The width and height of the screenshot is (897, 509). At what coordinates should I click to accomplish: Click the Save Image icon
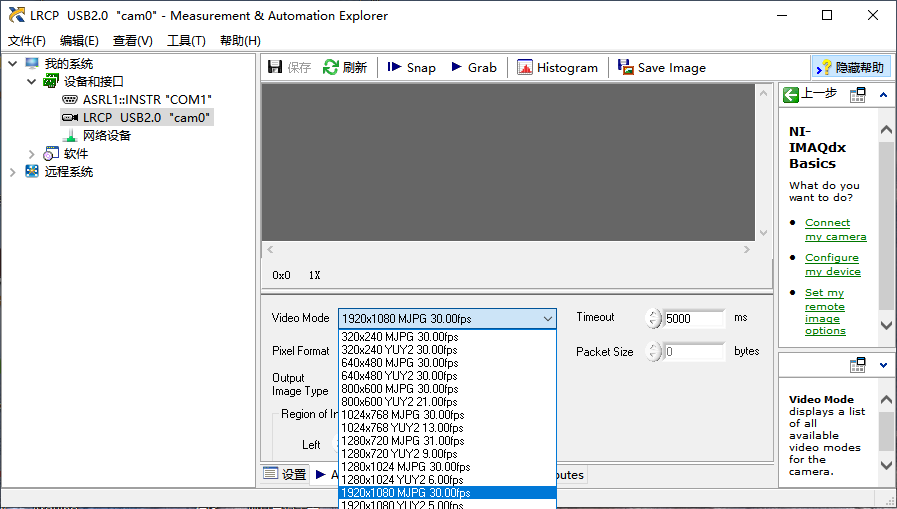tap(626, 67)
